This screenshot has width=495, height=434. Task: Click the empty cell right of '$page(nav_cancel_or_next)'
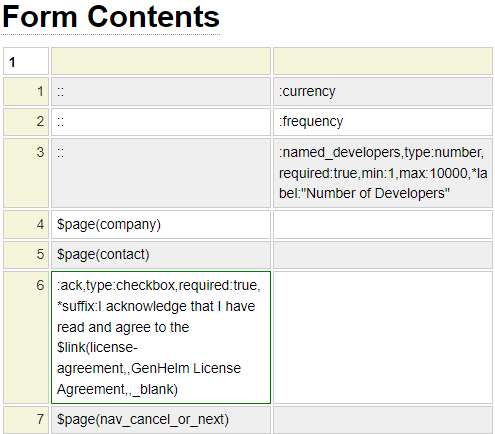(x=383, y=420)
